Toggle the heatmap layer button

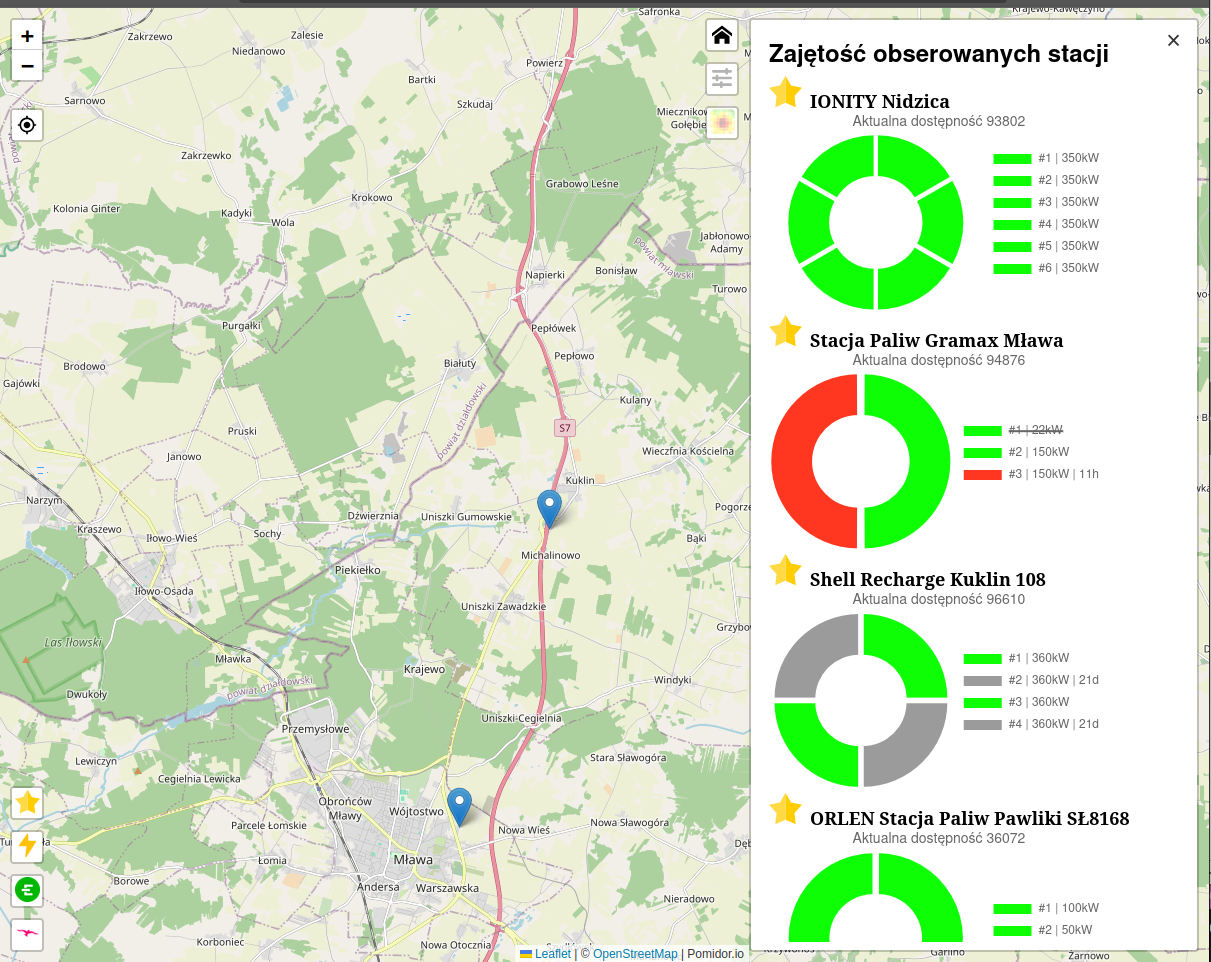pos(722,123)
